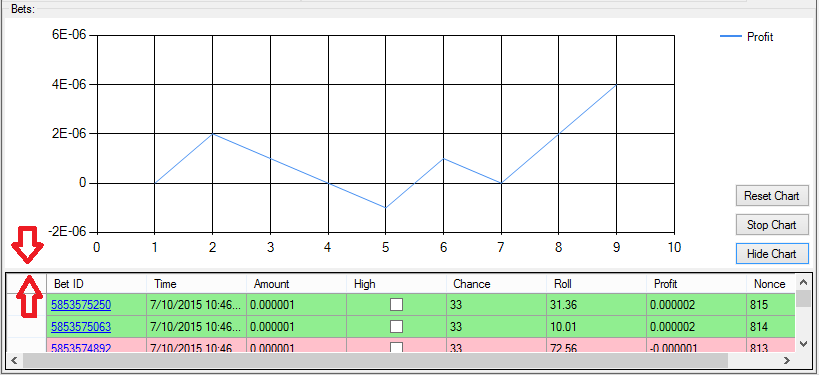Hide the chart with Hide Chart
This screenshot has height=375, width=819.
click(x=772, y=254)
